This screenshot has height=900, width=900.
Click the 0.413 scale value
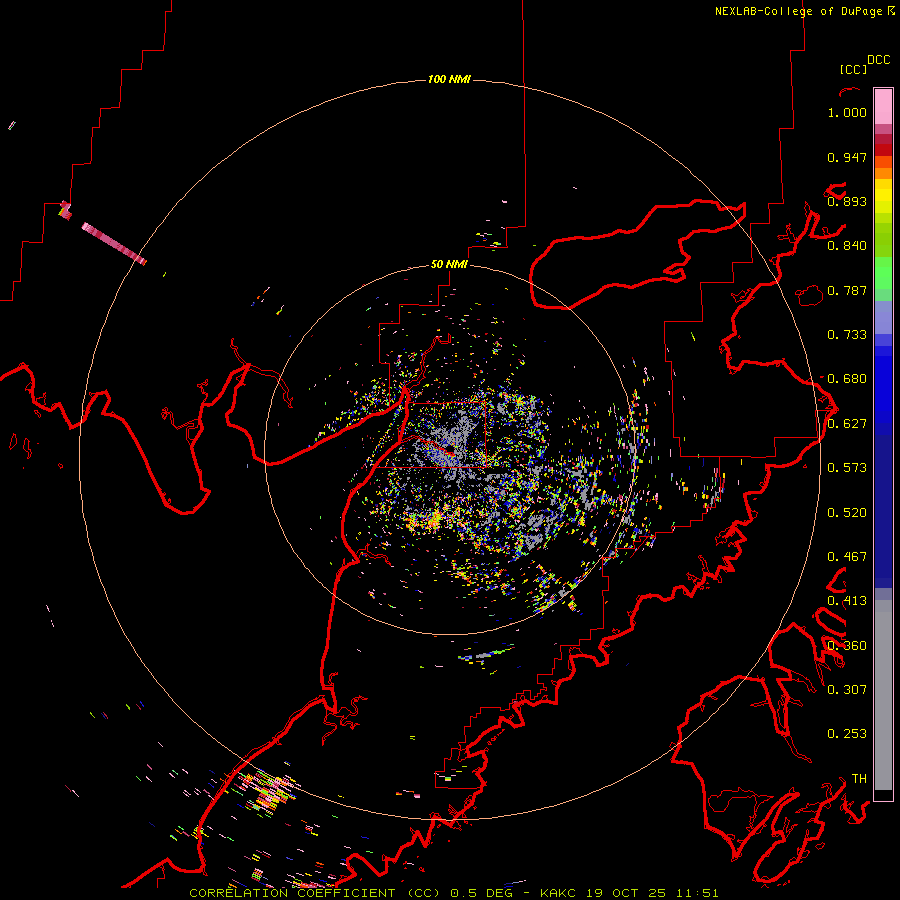click(847, 601)
